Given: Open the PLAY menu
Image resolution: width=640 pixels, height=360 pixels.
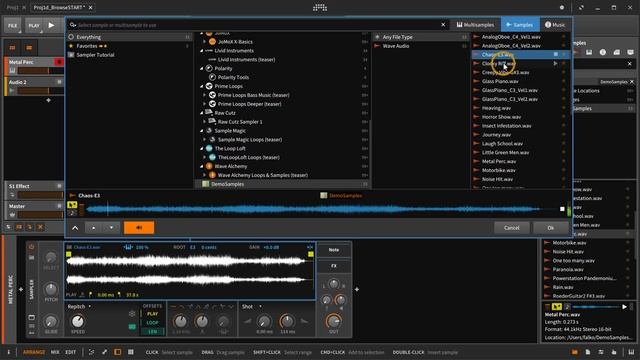Looking at the screenshot, I should 34,25.
